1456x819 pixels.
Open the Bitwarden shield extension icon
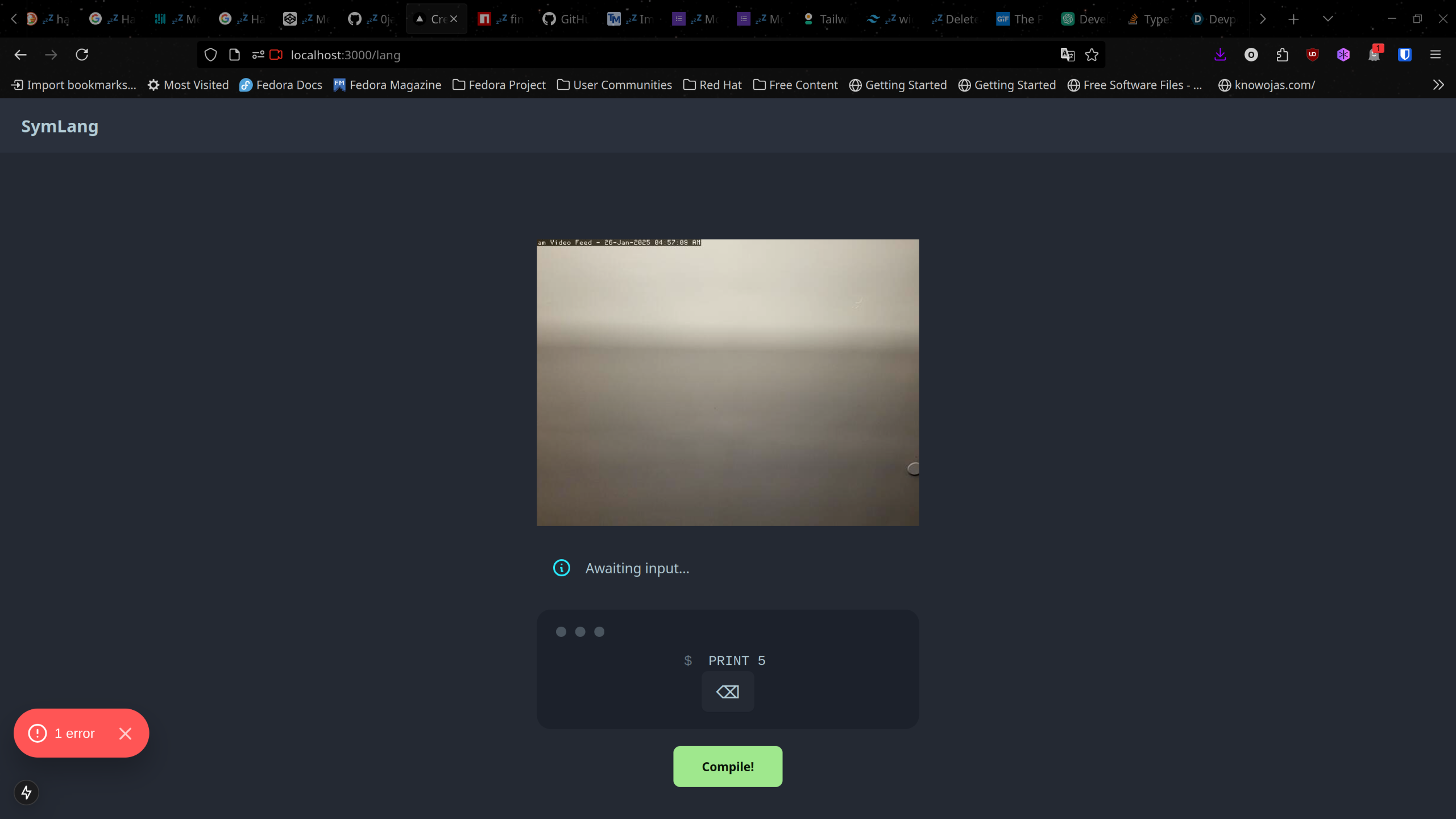(x=1404, y=55)
